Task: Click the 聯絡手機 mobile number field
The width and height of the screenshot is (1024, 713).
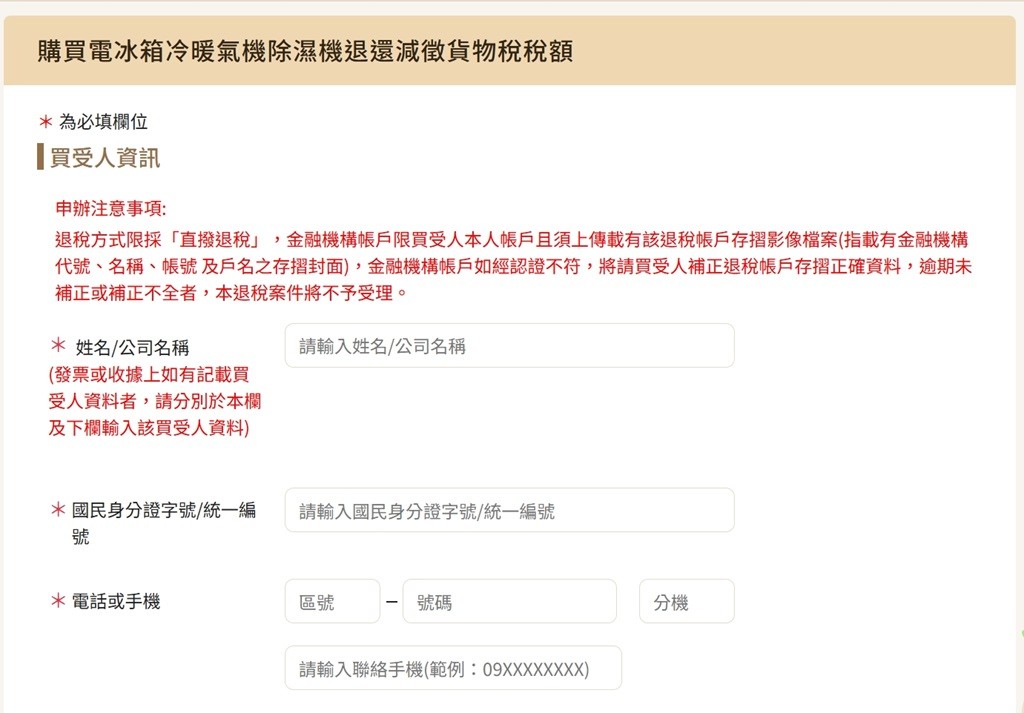Action: pos(453,668)
